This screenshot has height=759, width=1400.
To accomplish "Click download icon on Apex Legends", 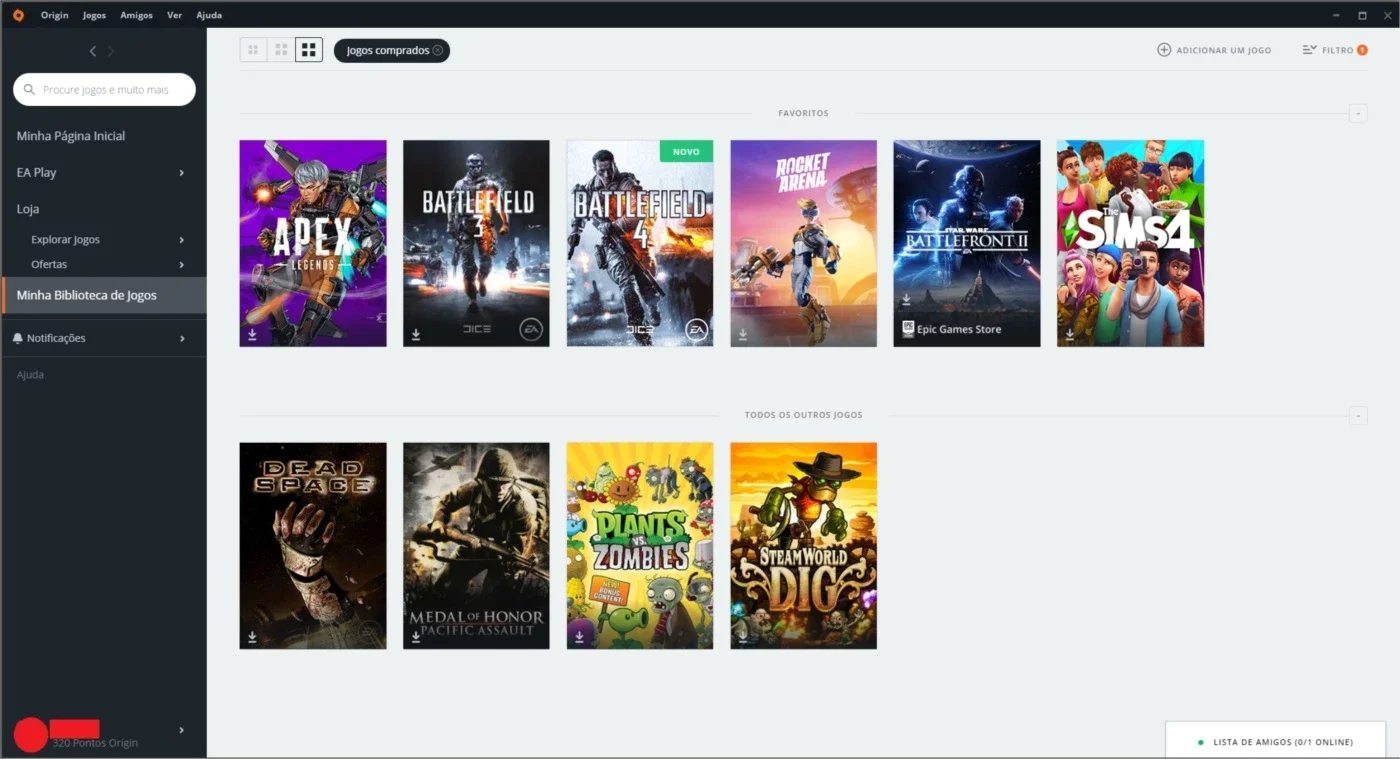I will [x=253, y=335].
